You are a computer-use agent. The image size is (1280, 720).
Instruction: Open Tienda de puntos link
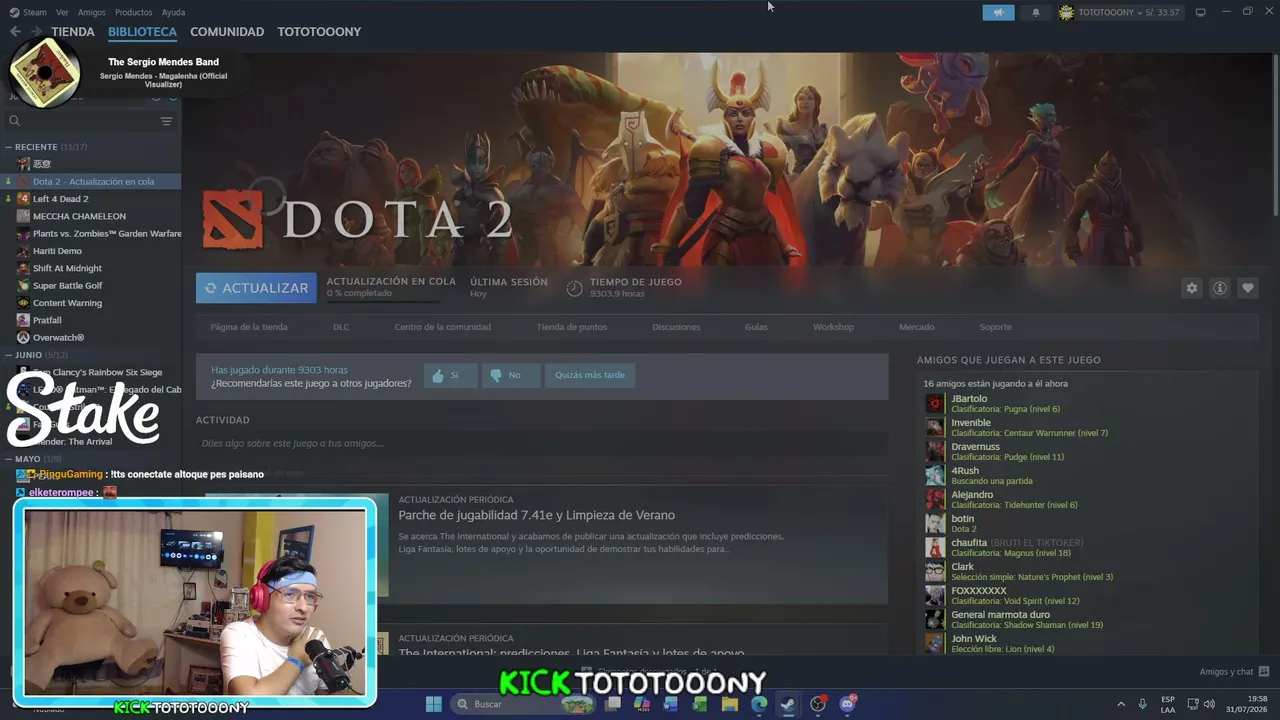(572, 327)
